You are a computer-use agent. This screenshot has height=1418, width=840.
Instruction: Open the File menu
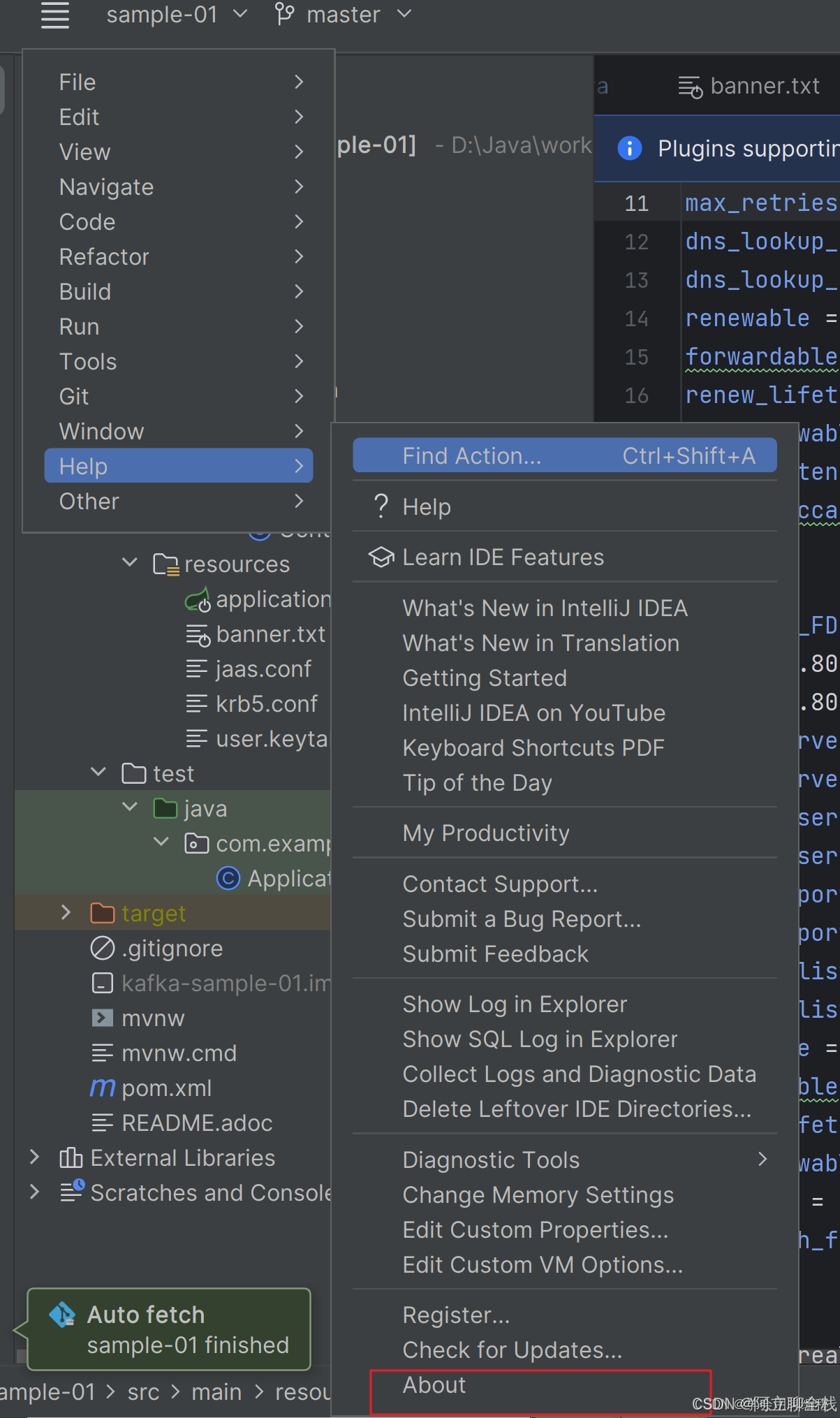(179, 82)
